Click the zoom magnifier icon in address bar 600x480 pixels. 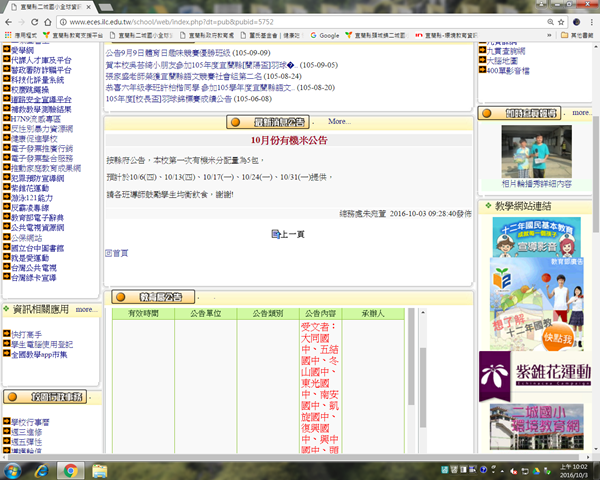[x=551, y=22]
